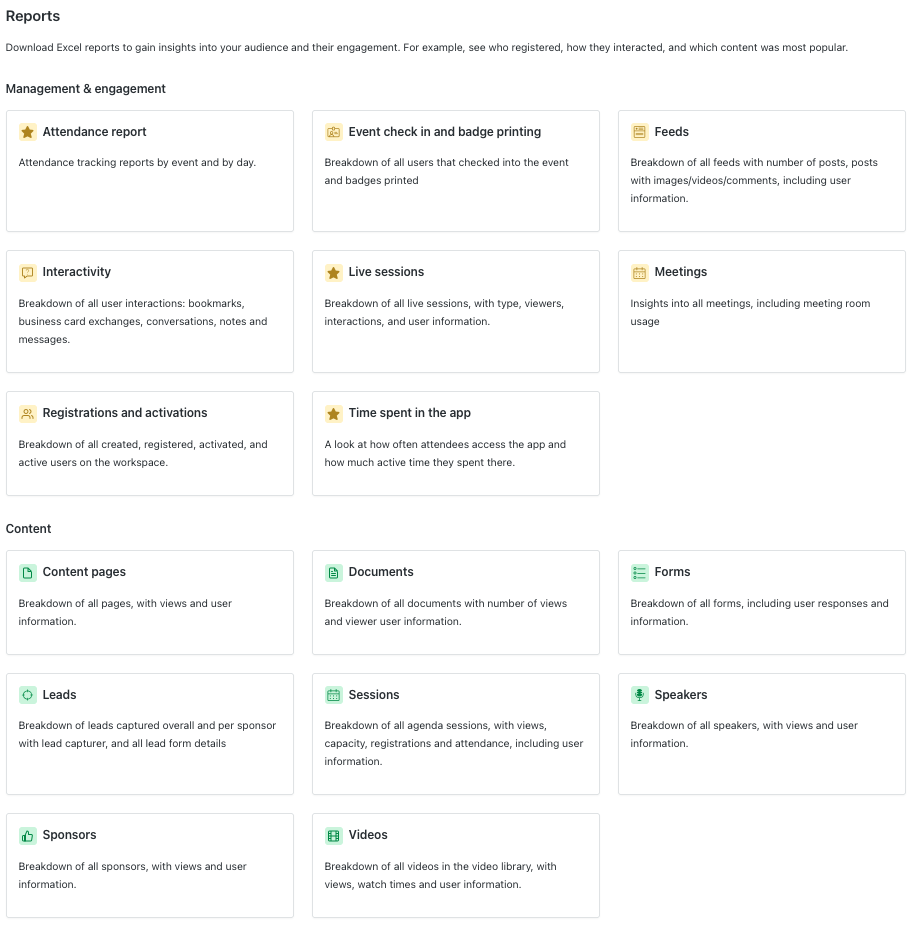Click the Interactivity chat icon
Image resolution: width=915 pixels, height=925 pixels.
point(28,273)
